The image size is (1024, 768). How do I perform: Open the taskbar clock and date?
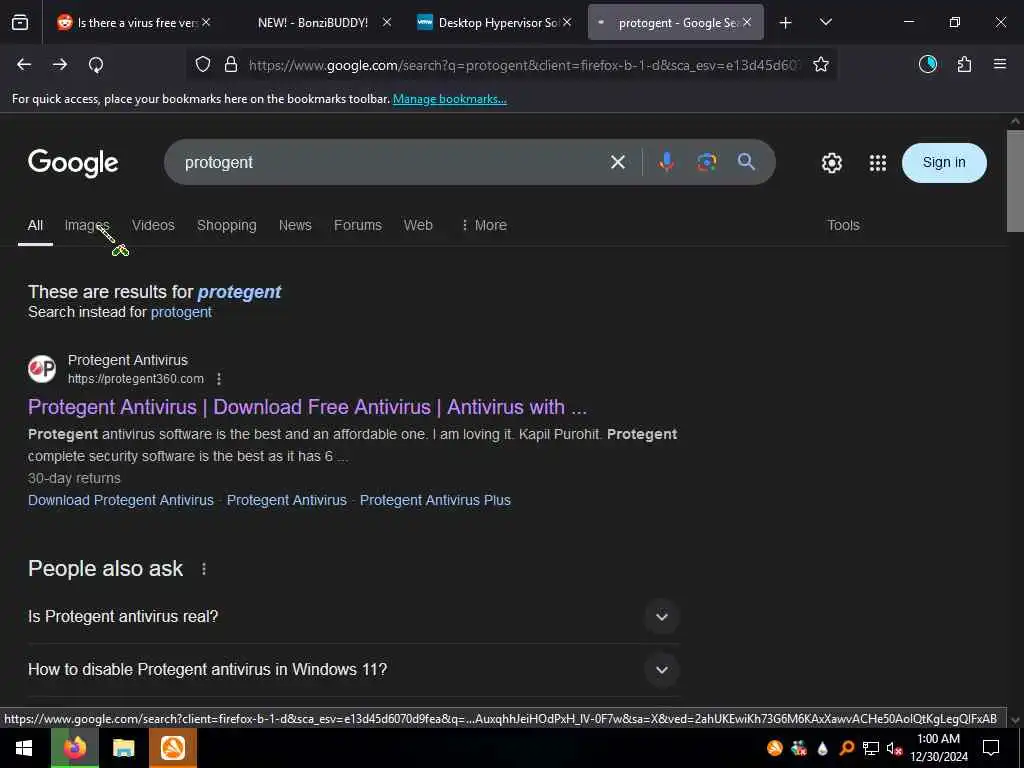(x=938, y=748)
